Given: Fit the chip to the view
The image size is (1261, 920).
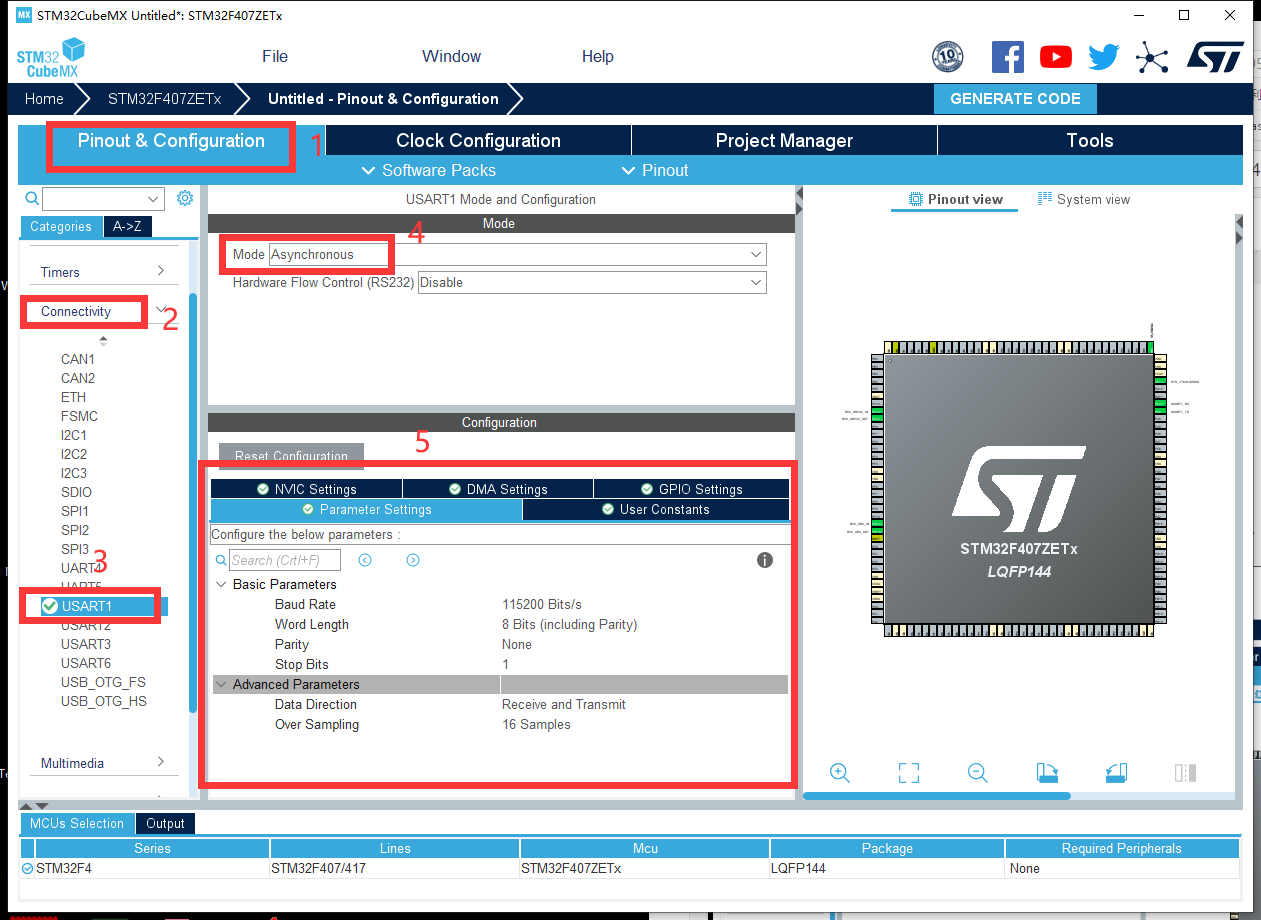Looking at the screenshot, I should (908, 772).
